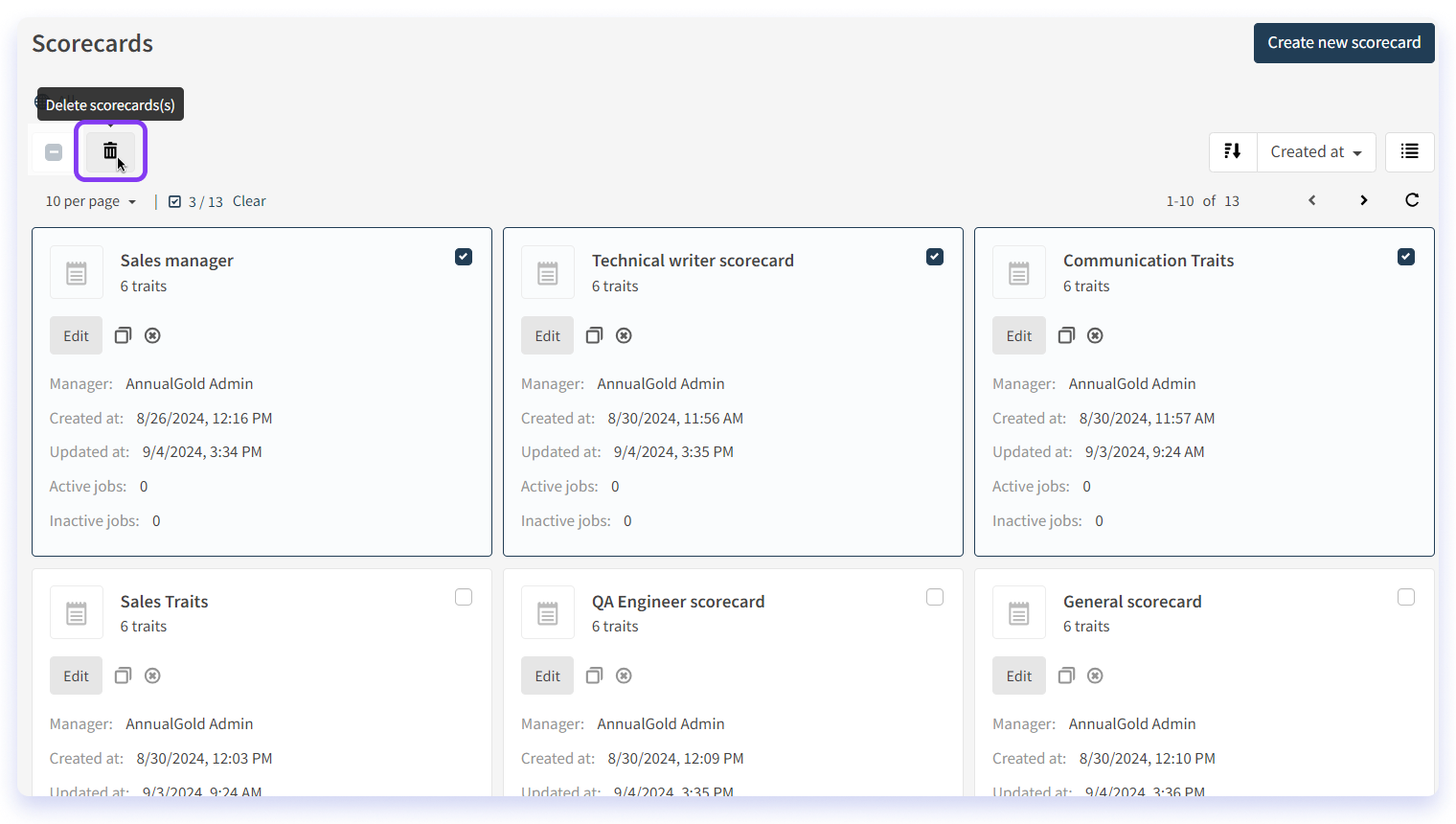1456x824 pixels.
Task: Edit the Sales Traits scorecard
Action: point(76,675)
